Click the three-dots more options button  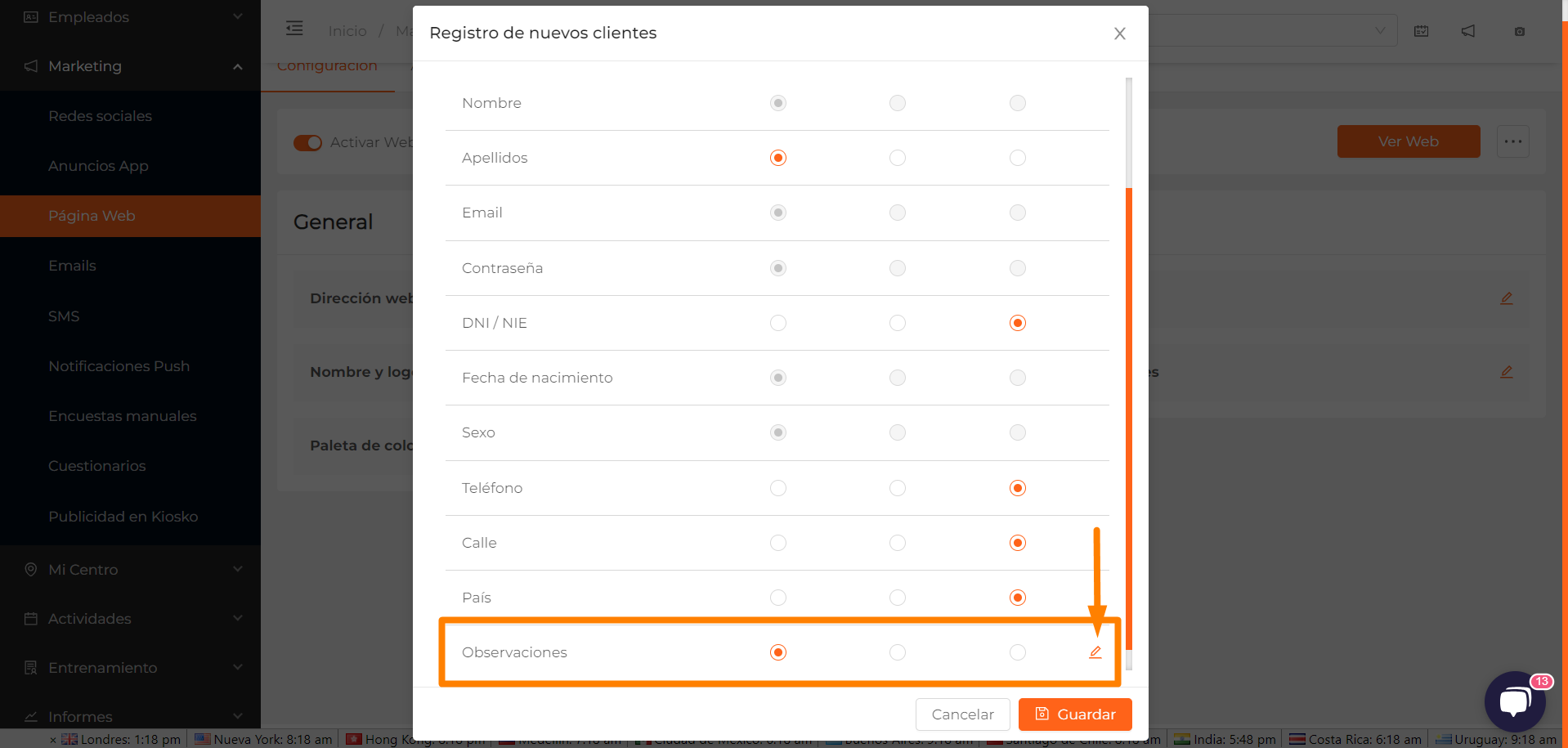point(1513,141)
